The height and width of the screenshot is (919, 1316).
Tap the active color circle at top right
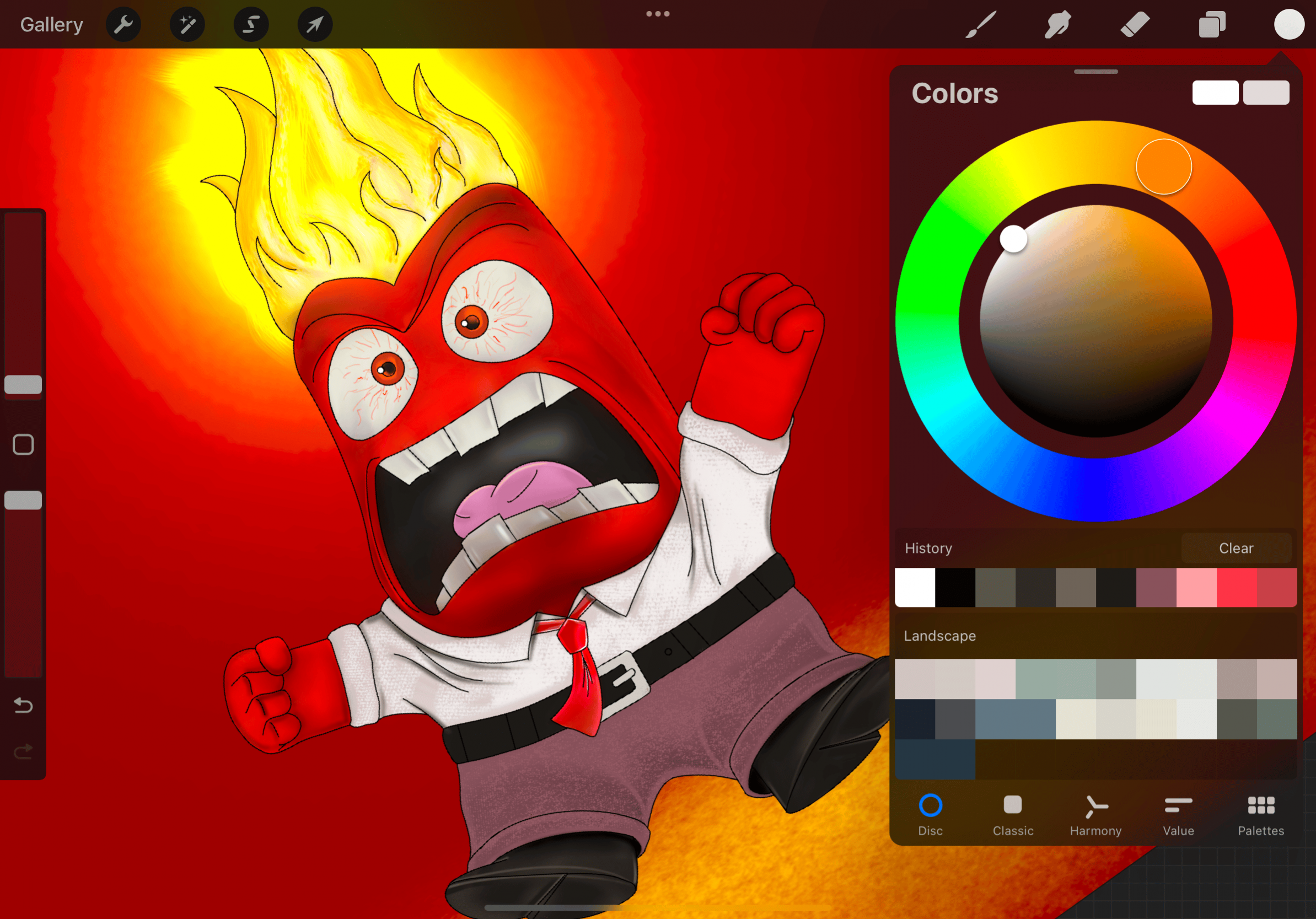coord(1289,25)
